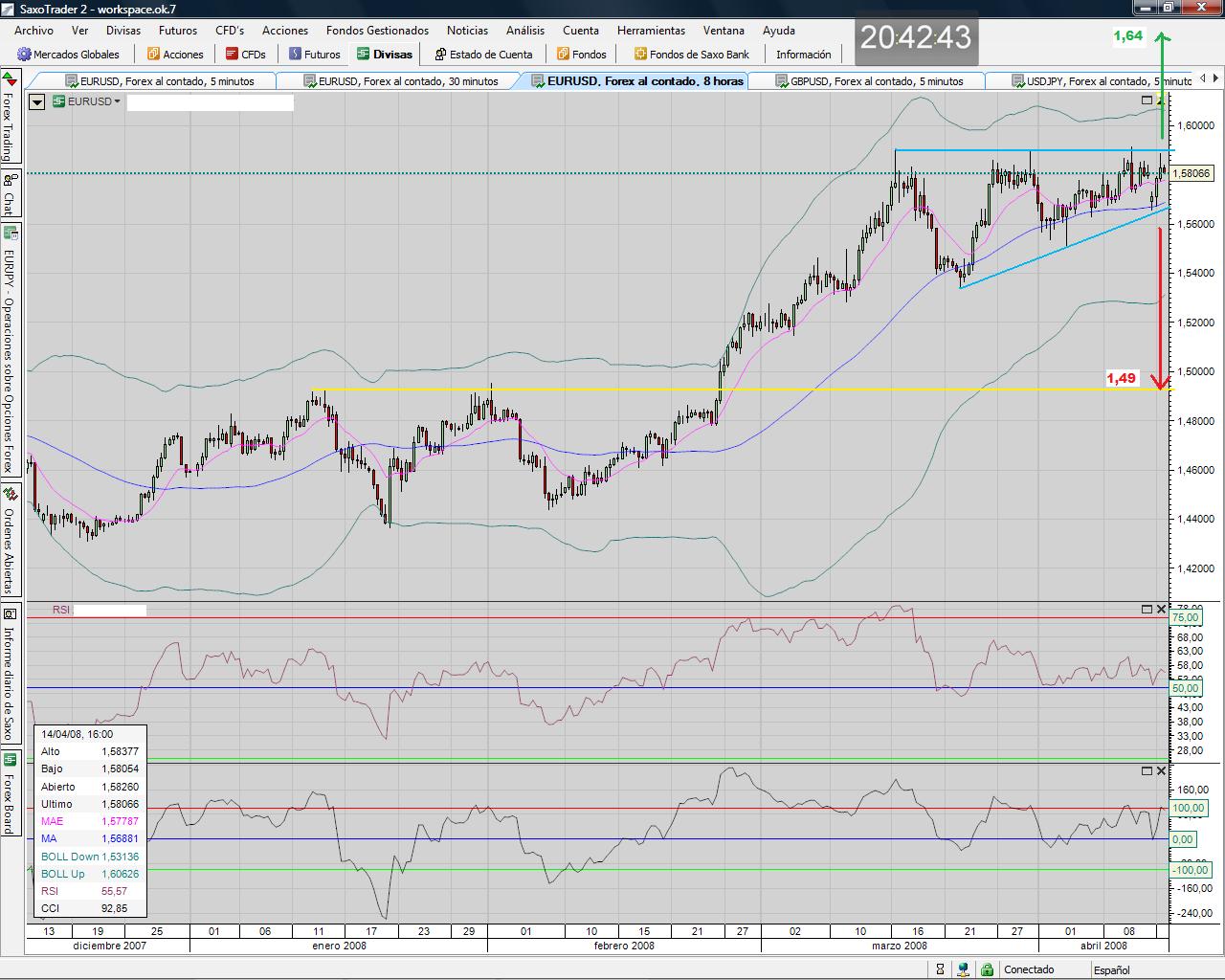The width and height of the screenshot is (1225, 980).
Task: Open the chart options dropdown arrow
Action: click(37, 101)
